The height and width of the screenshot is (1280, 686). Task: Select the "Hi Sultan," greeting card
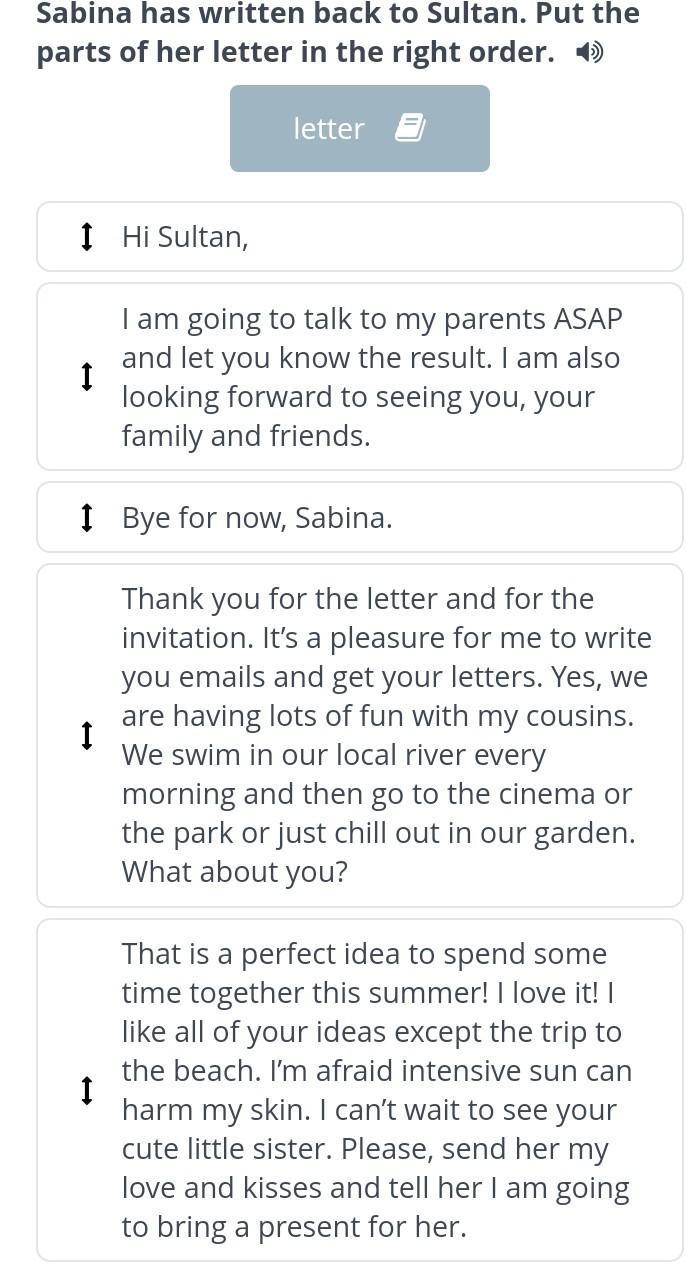[360, 237]
